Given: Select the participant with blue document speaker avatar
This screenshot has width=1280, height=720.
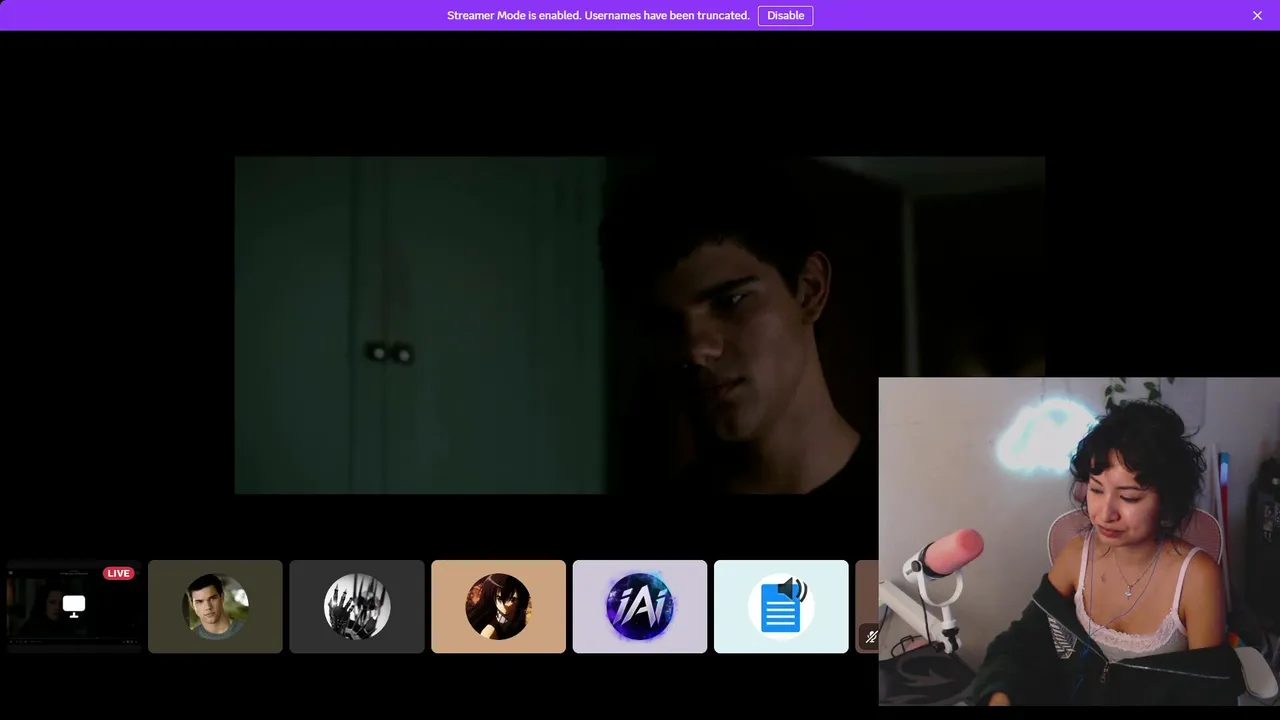Looking at the screenshot, I should click(781, 606).
